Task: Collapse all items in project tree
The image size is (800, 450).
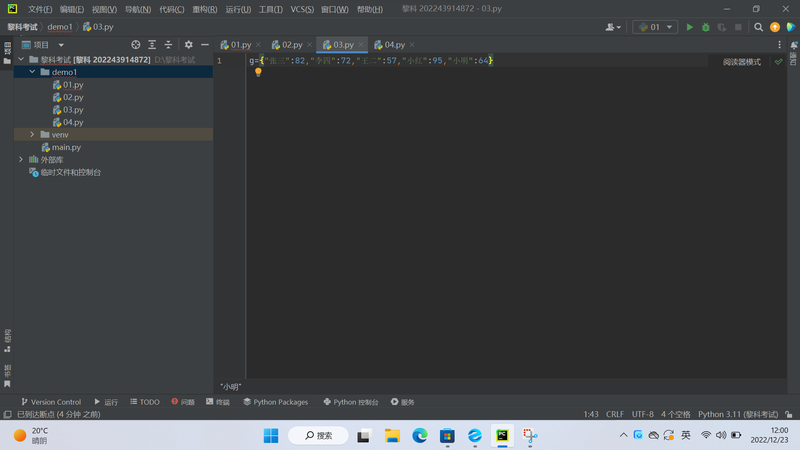Action: tap(168, 45)
